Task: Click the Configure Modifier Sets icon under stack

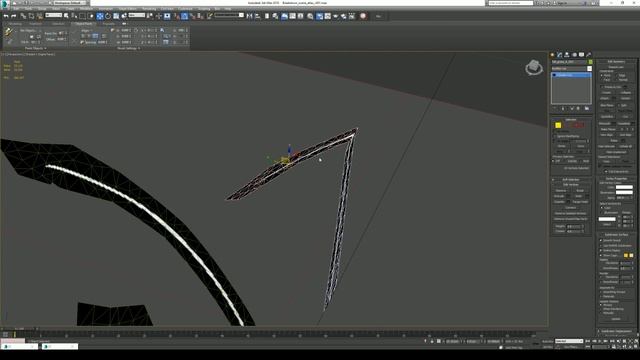Action: 587,109
